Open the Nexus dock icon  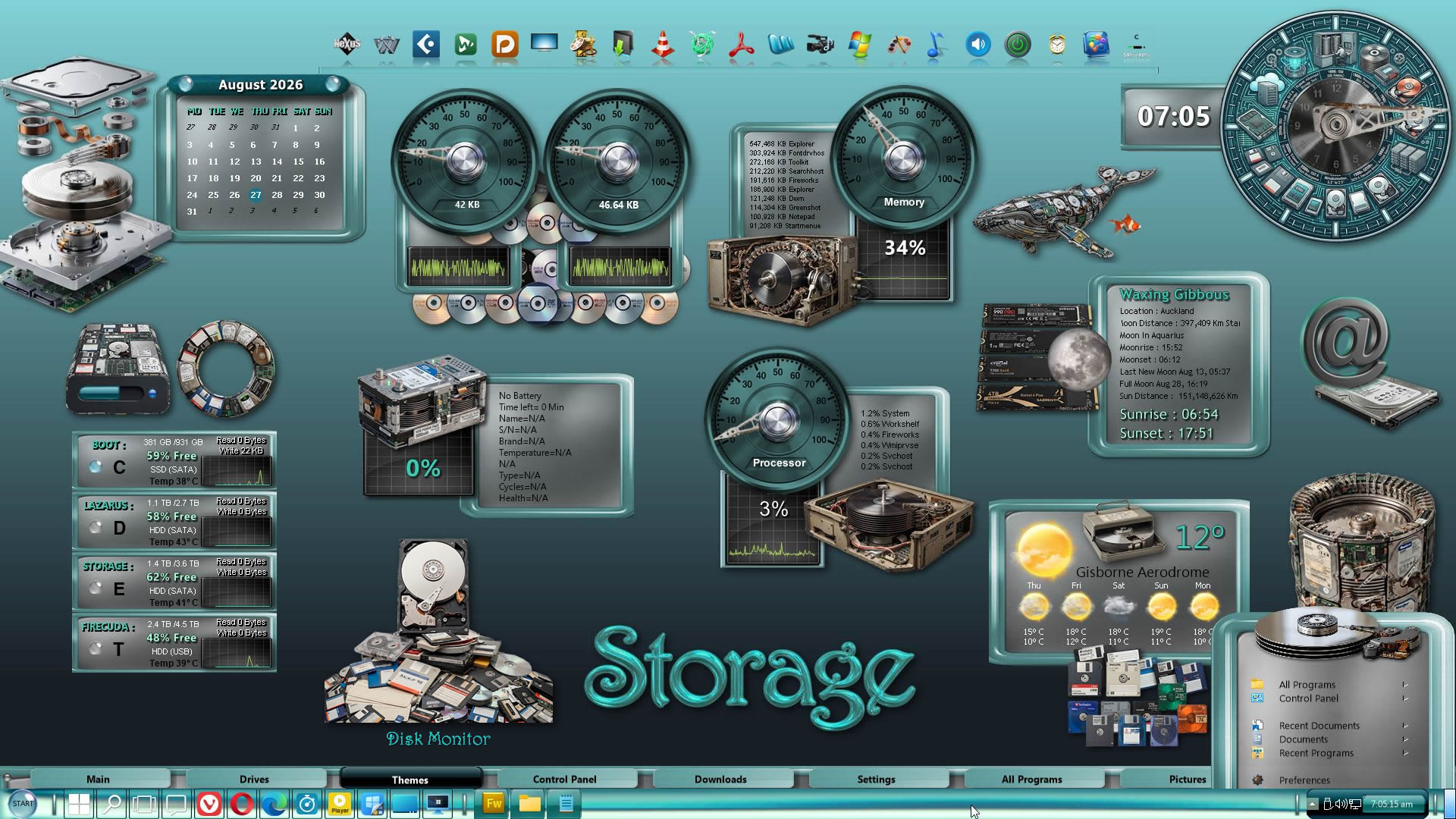[347, 44]
